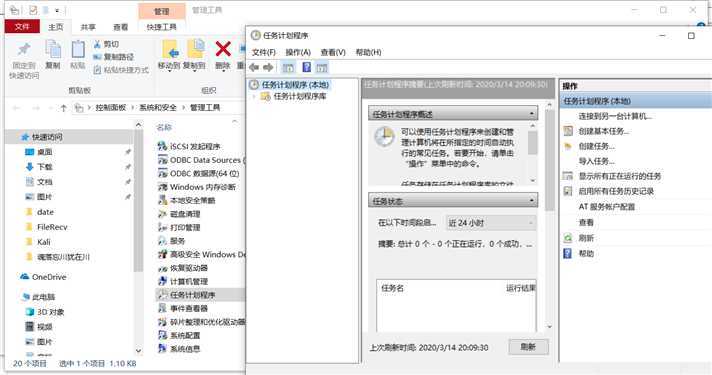Click 帮助 in the actions pane

point(586,253)
